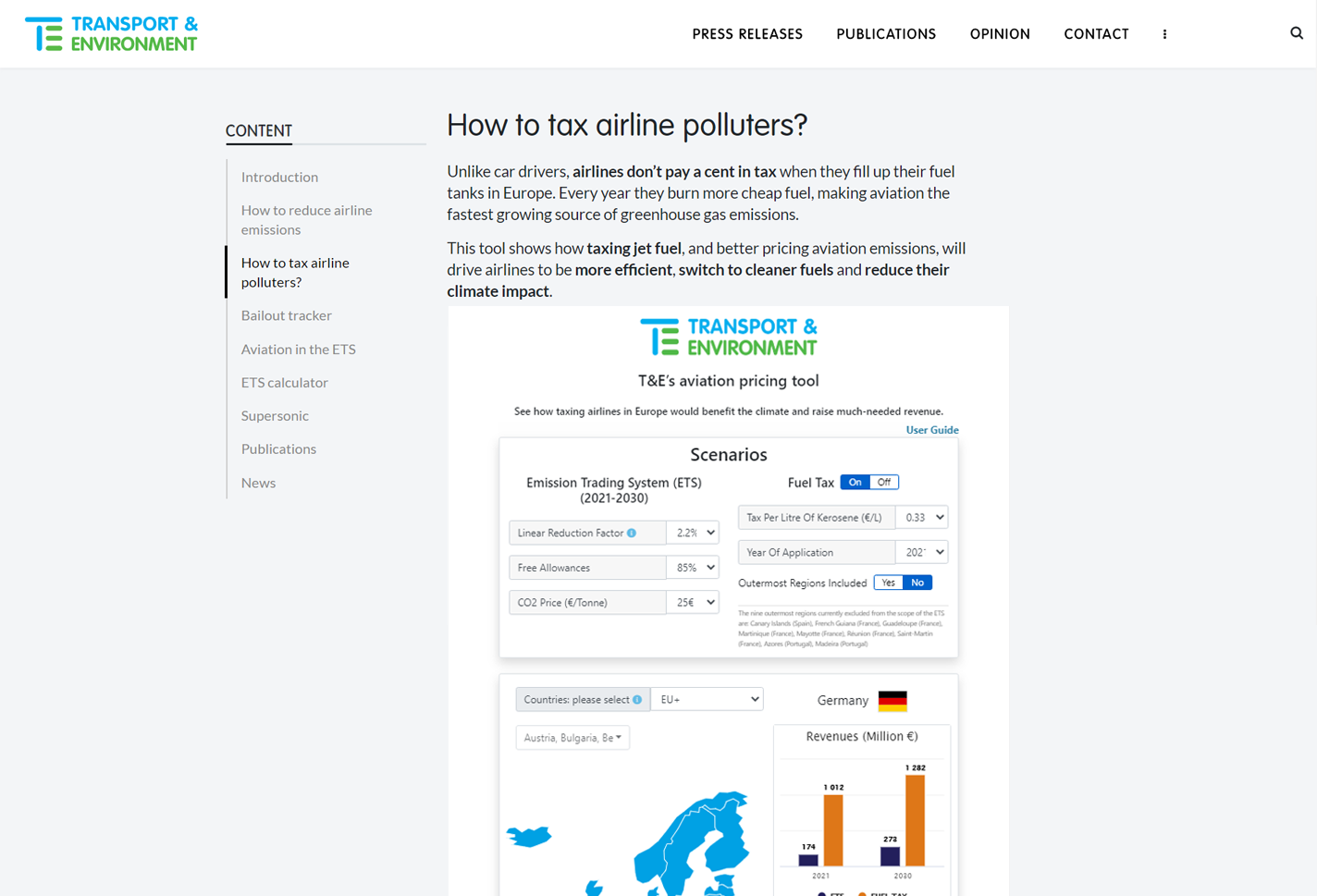Open Publications in content sidebar
1317x896 pixels.
coord(278,448)
